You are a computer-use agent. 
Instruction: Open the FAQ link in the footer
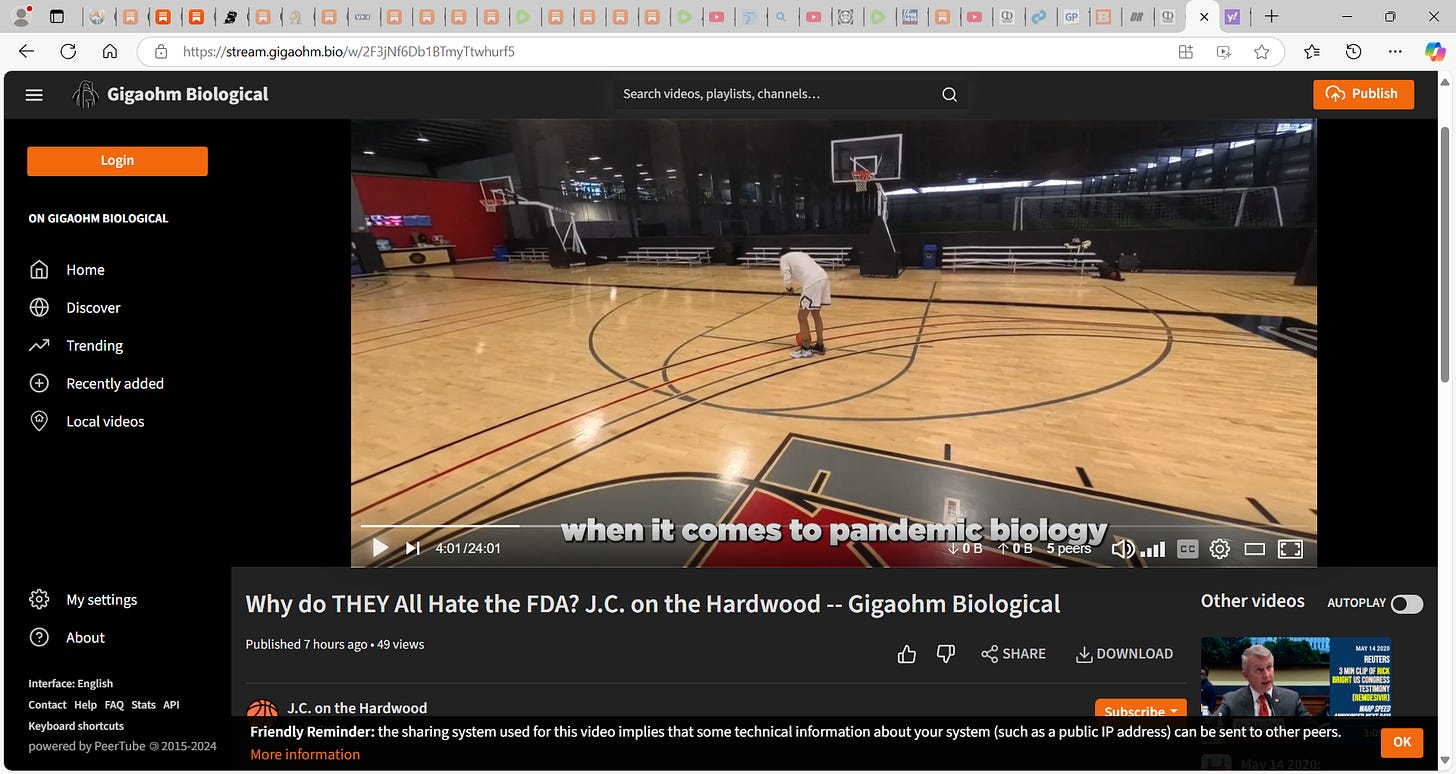pyautogui.click(x=114, y=705)
